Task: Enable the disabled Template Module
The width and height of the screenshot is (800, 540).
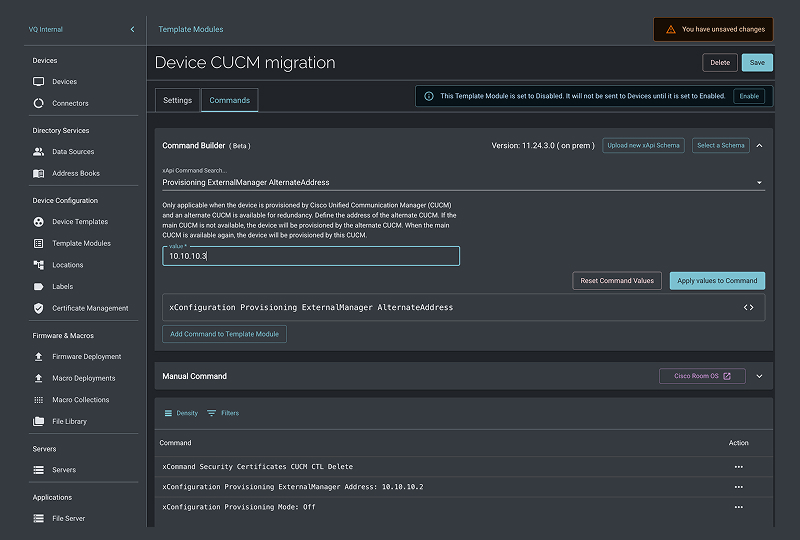Action: click(x=748, y=97)
